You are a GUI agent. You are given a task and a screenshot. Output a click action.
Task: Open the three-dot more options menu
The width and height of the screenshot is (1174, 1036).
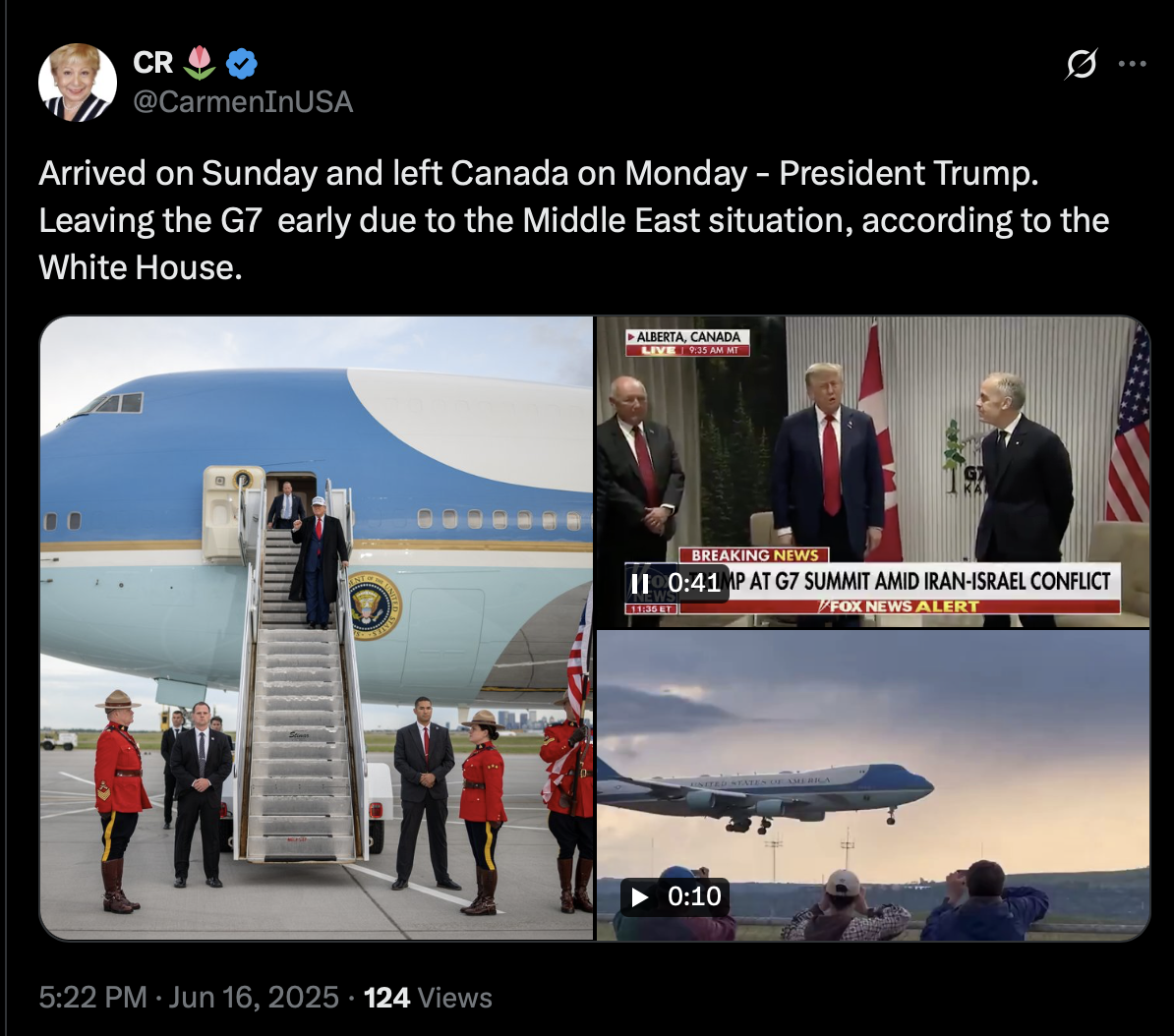[x=1132, y=64]
